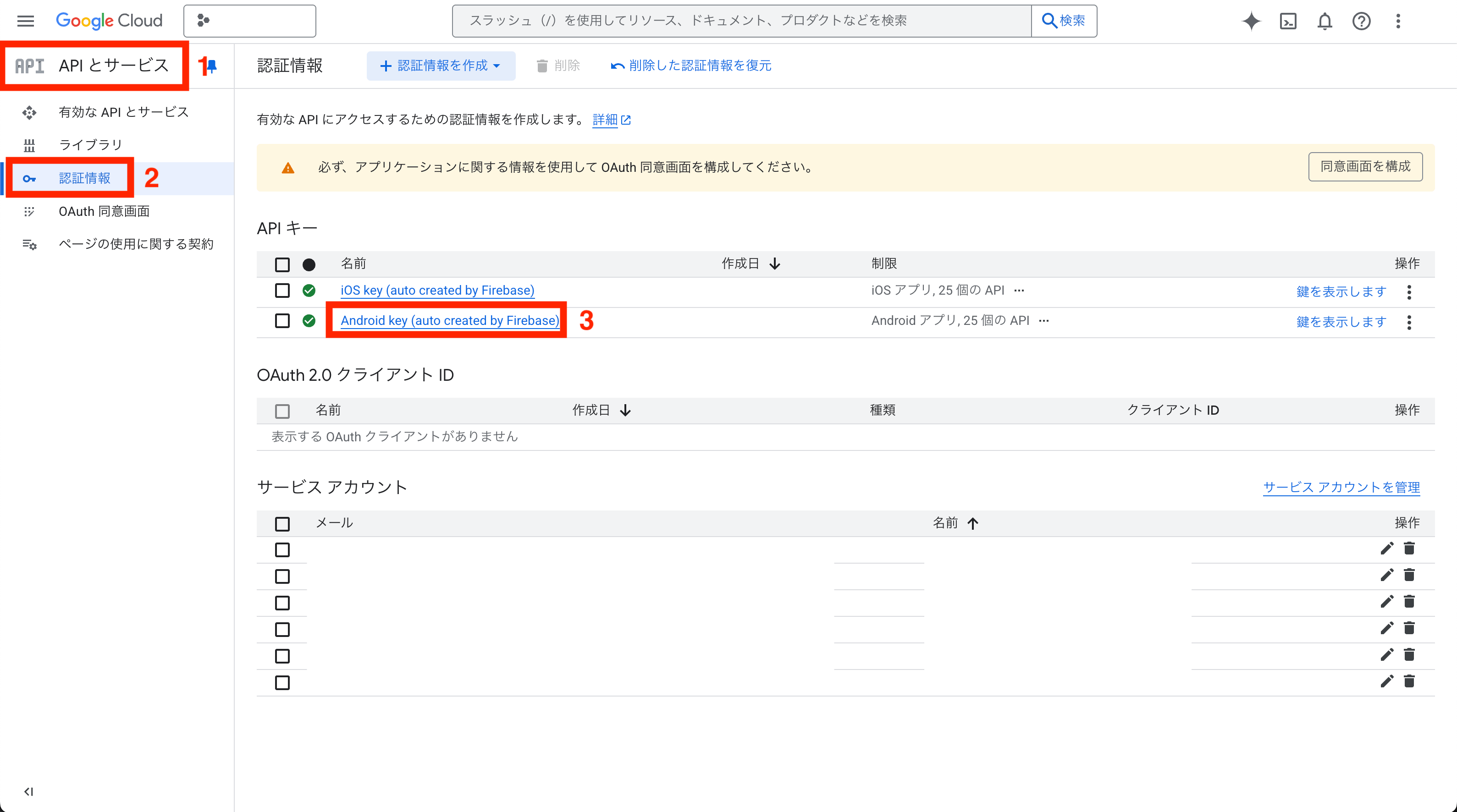1457x812 pixels.
Task: Go to ライブラリ in the sidebar
Action: pyautogui.click(x=90, y=145)
